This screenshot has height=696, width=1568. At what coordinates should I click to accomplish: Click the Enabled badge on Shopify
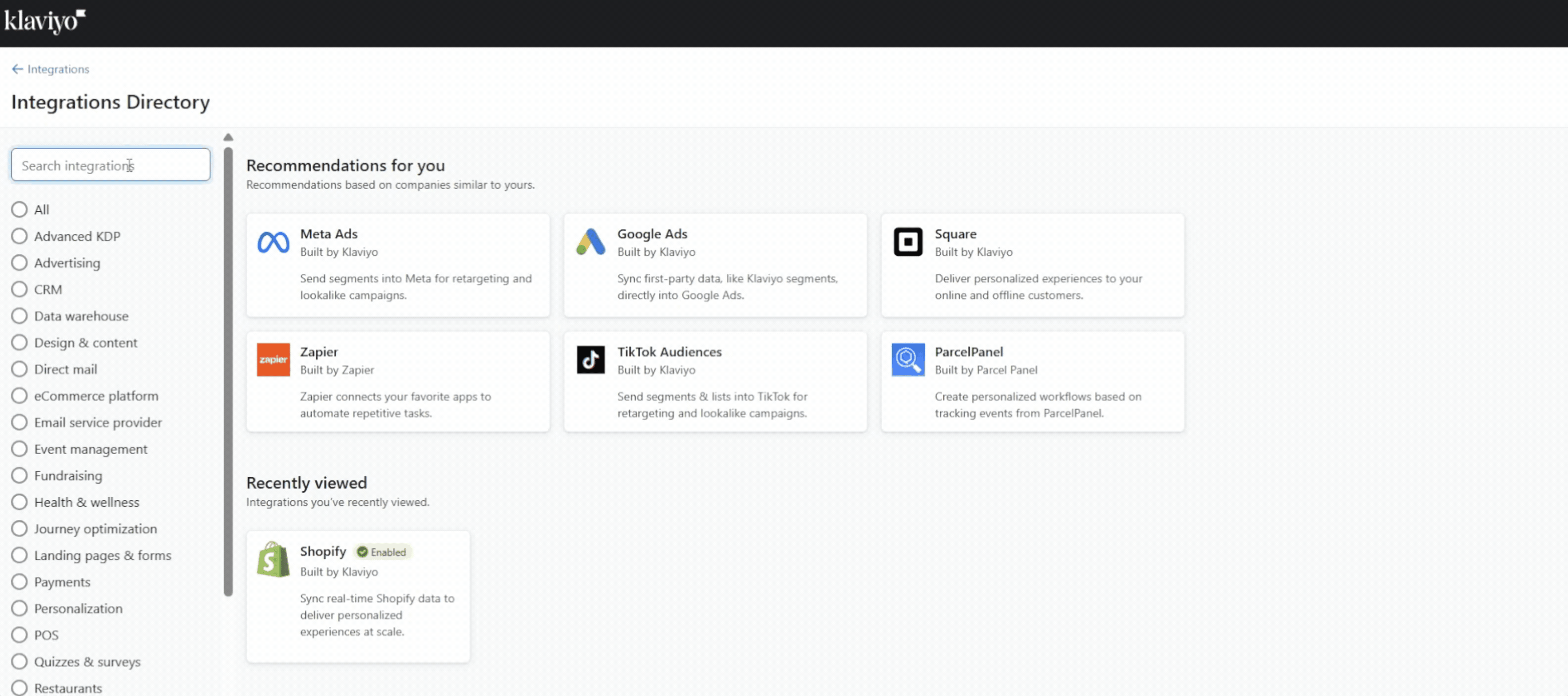coord(382,552)
